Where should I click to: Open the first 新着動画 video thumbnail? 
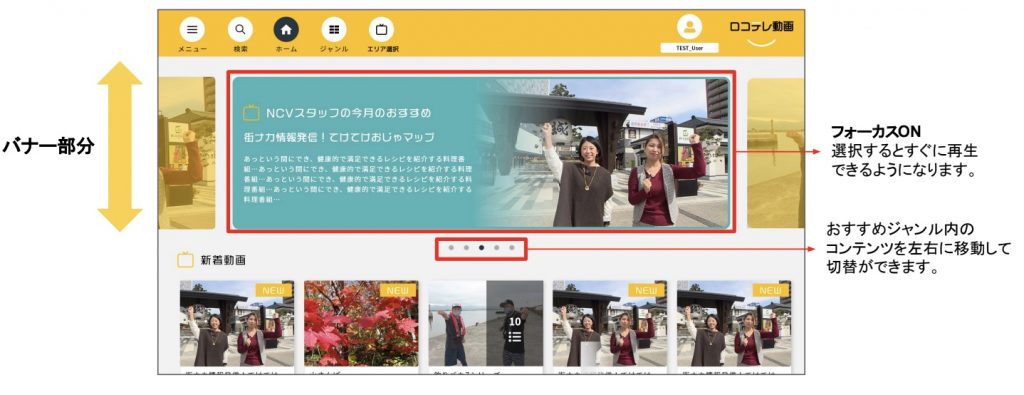(x=237, y=323)
